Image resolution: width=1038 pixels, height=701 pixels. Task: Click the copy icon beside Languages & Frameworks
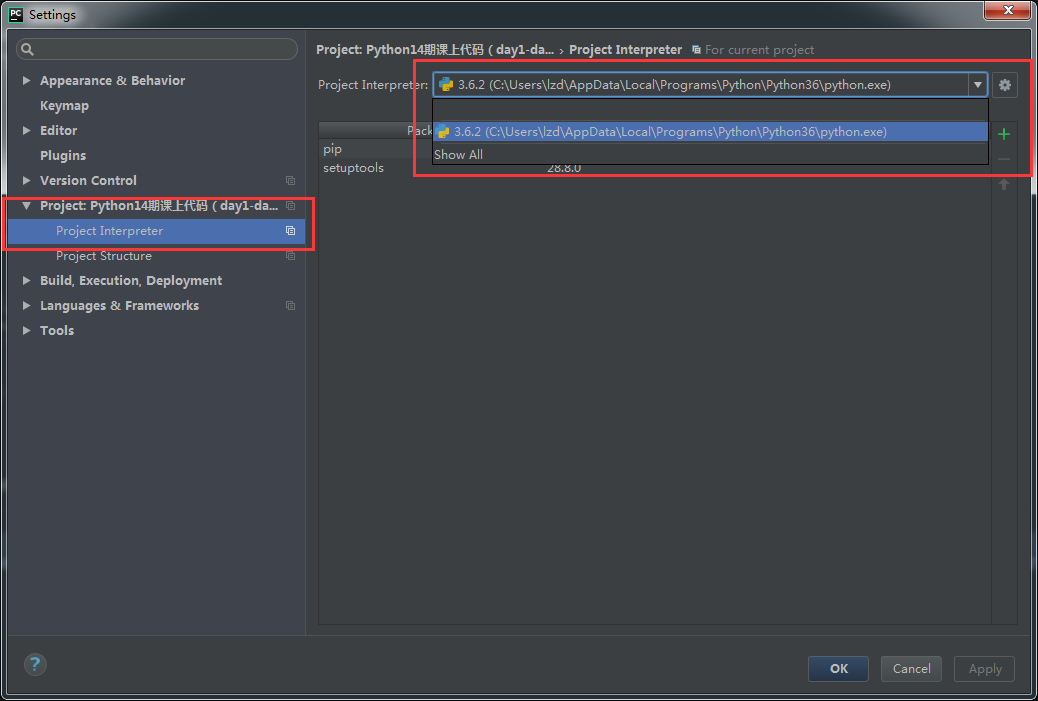point(290,306)
